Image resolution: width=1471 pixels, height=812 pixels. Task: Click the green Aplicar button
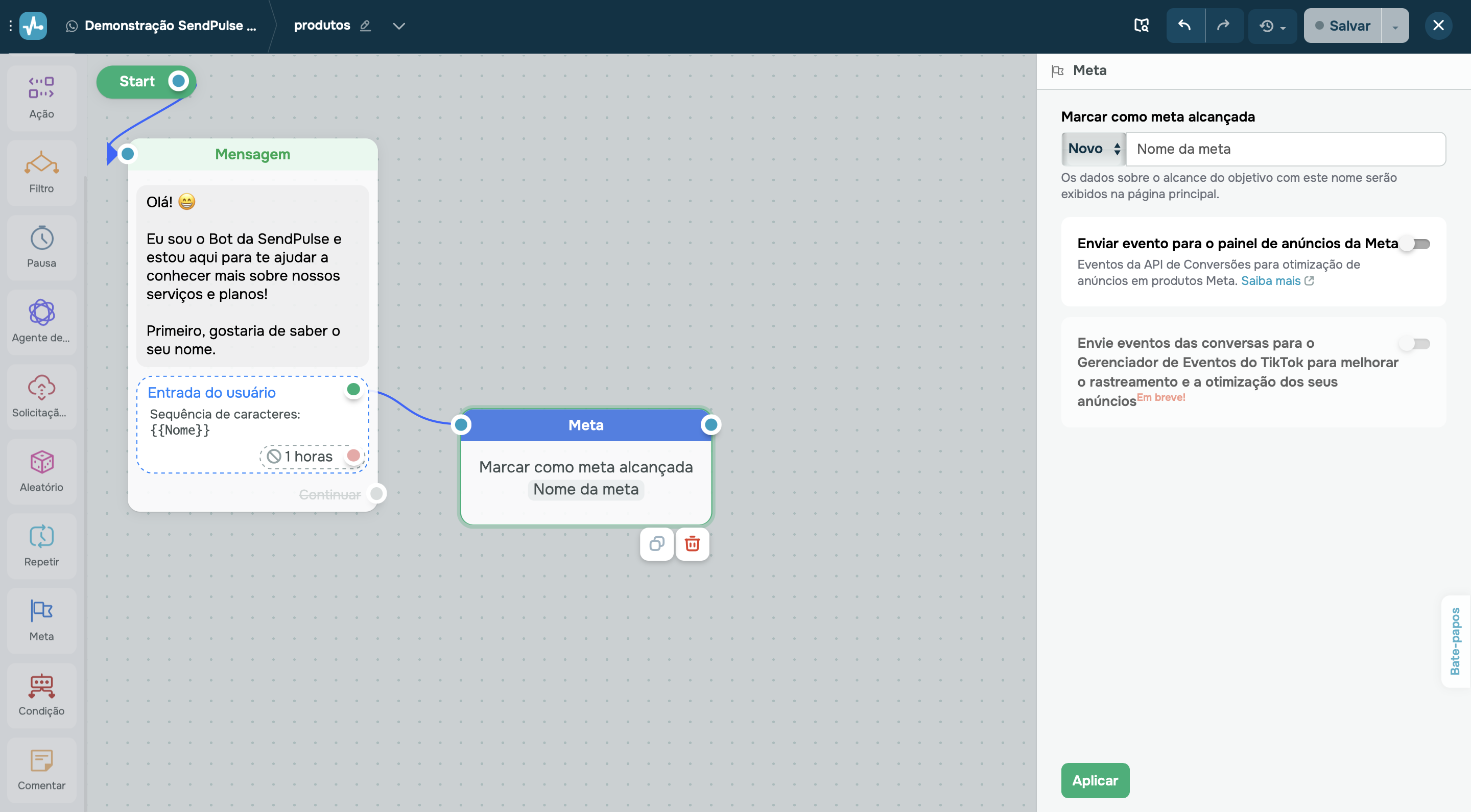click(1095, 780)
